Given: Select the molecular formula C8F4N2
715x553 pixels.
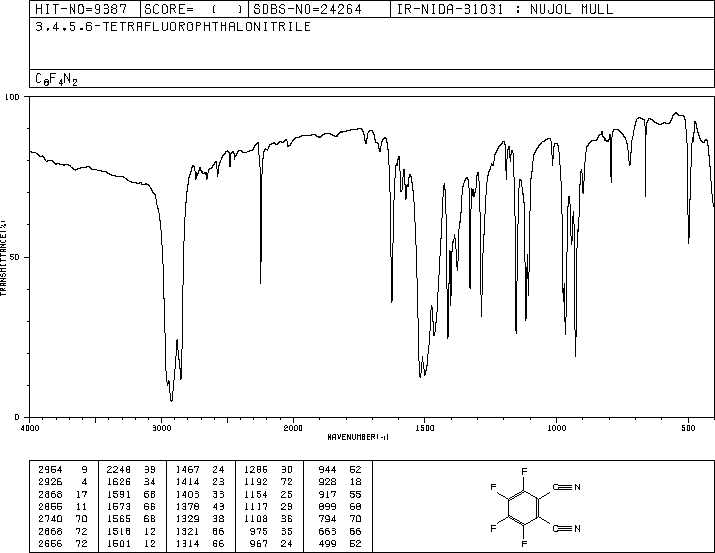Looking at the screenshot, I should [56, 79].
